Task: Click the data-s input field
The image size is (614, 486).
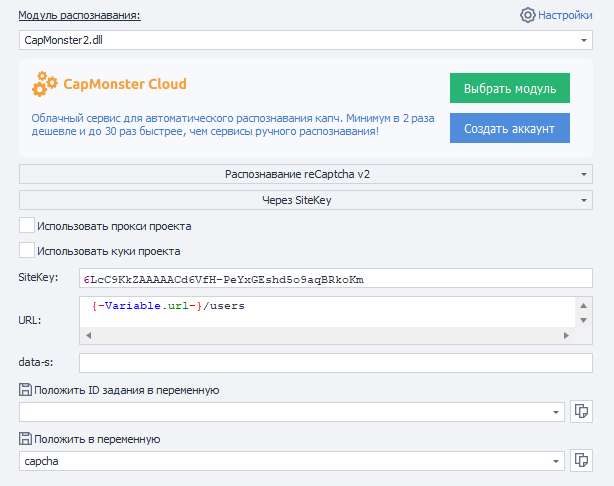Action: tap(336, 363)
